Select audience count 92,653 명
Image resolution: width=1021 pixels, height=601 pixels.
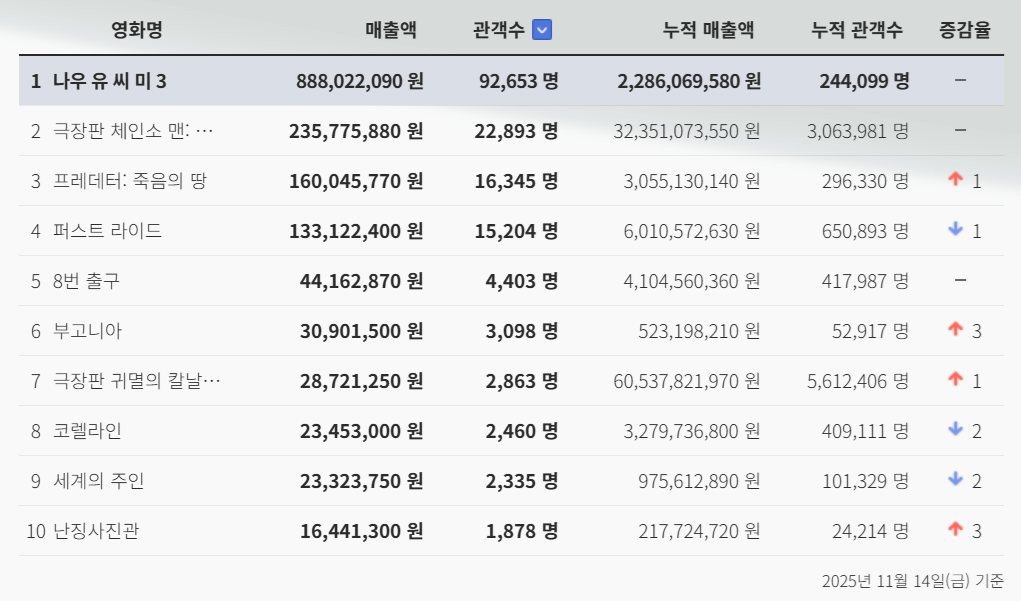518,81
